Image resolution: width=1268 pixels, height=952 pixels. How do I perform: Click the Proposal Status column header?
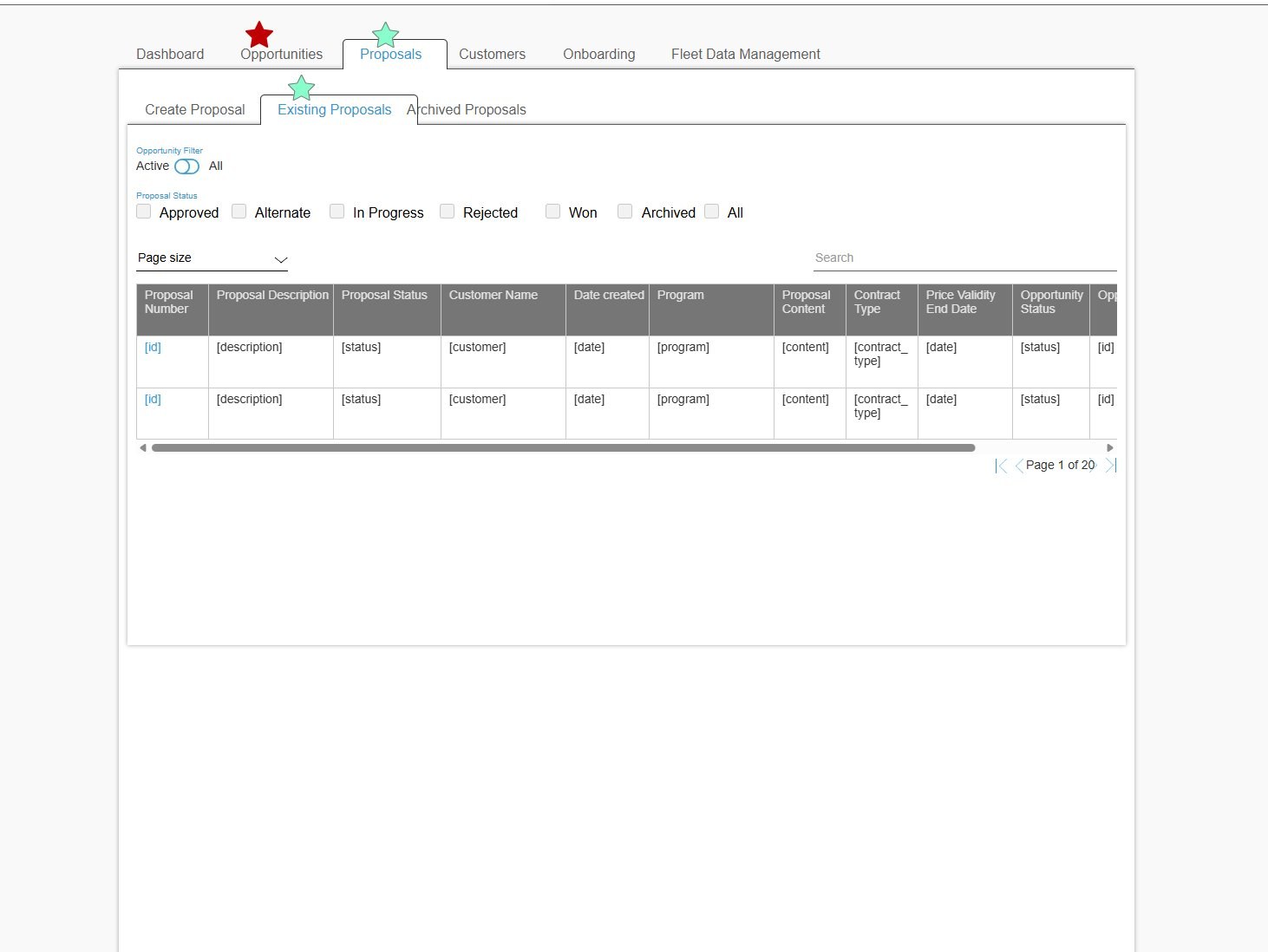pos(388,310)
